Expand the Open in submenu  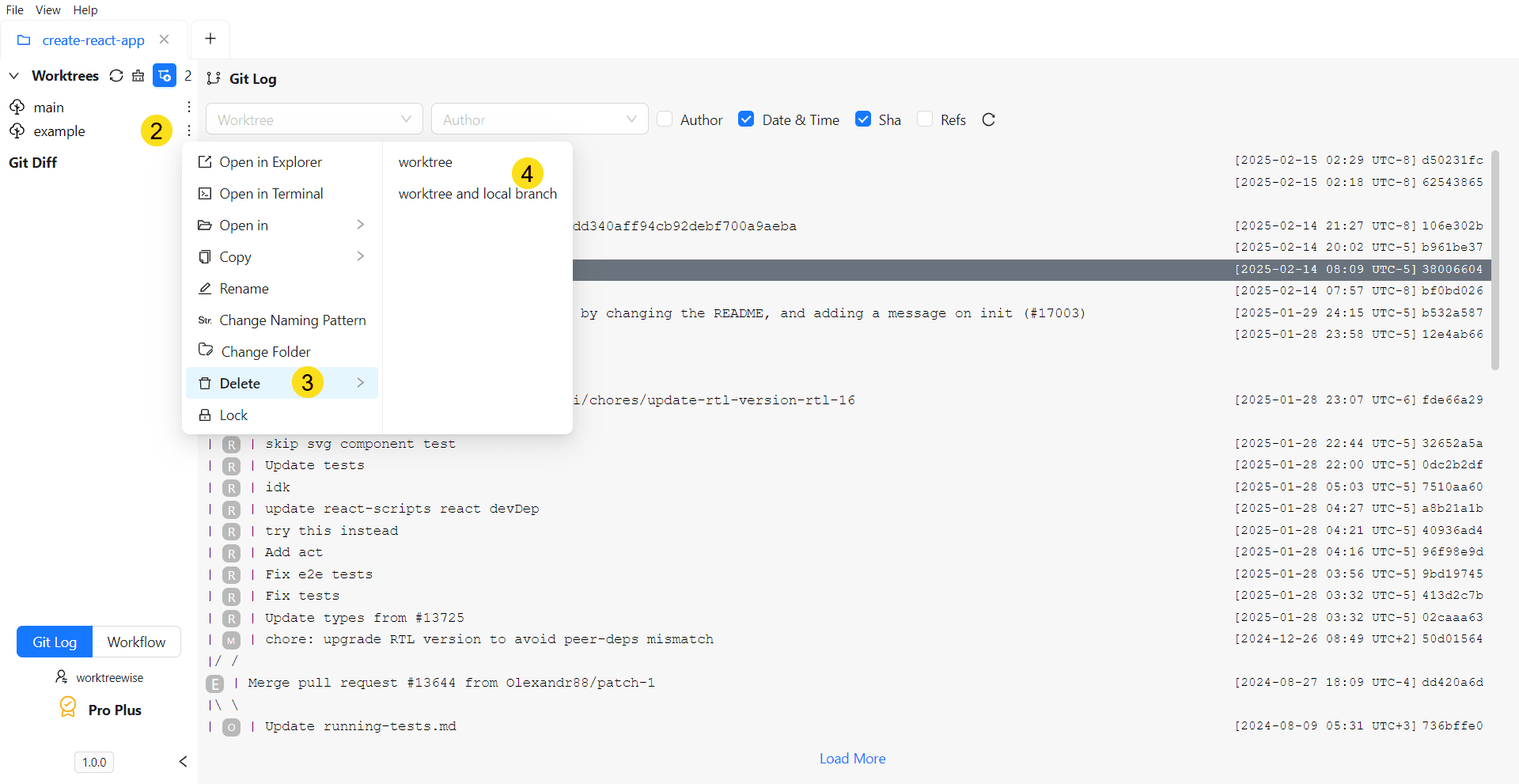[x=282, y=225]
